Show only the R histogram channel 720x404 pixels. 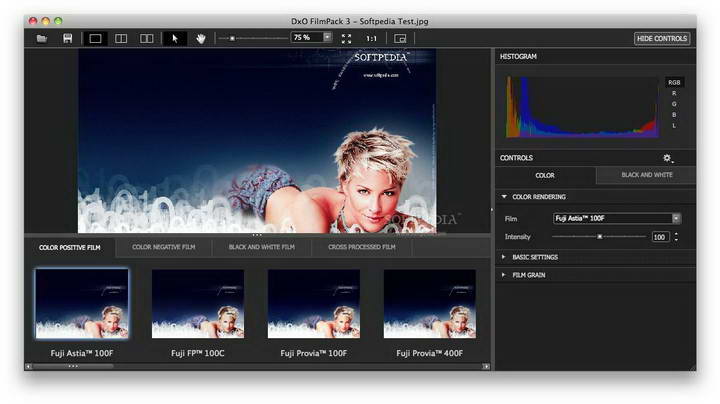(673, 93)
